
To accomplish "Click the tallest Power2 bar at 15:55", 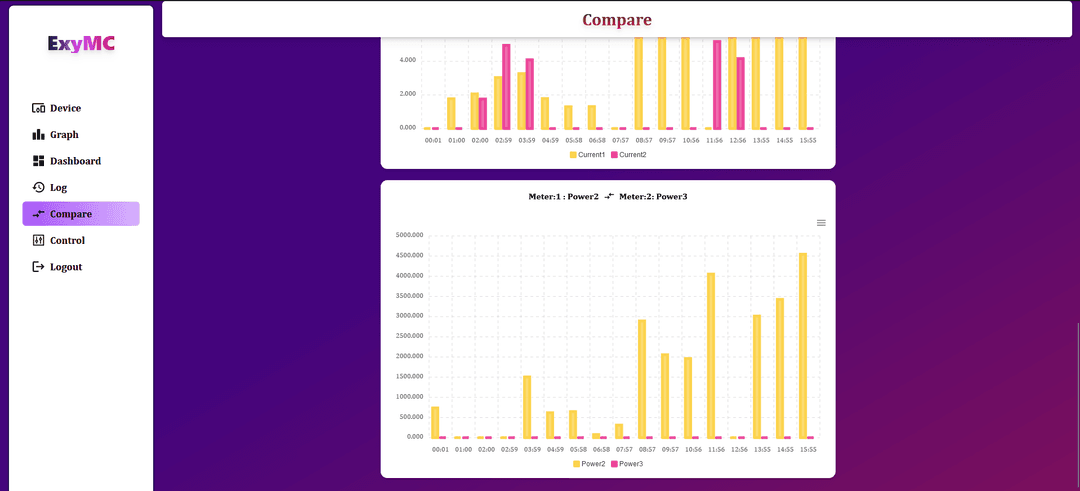I will [803, 345].
